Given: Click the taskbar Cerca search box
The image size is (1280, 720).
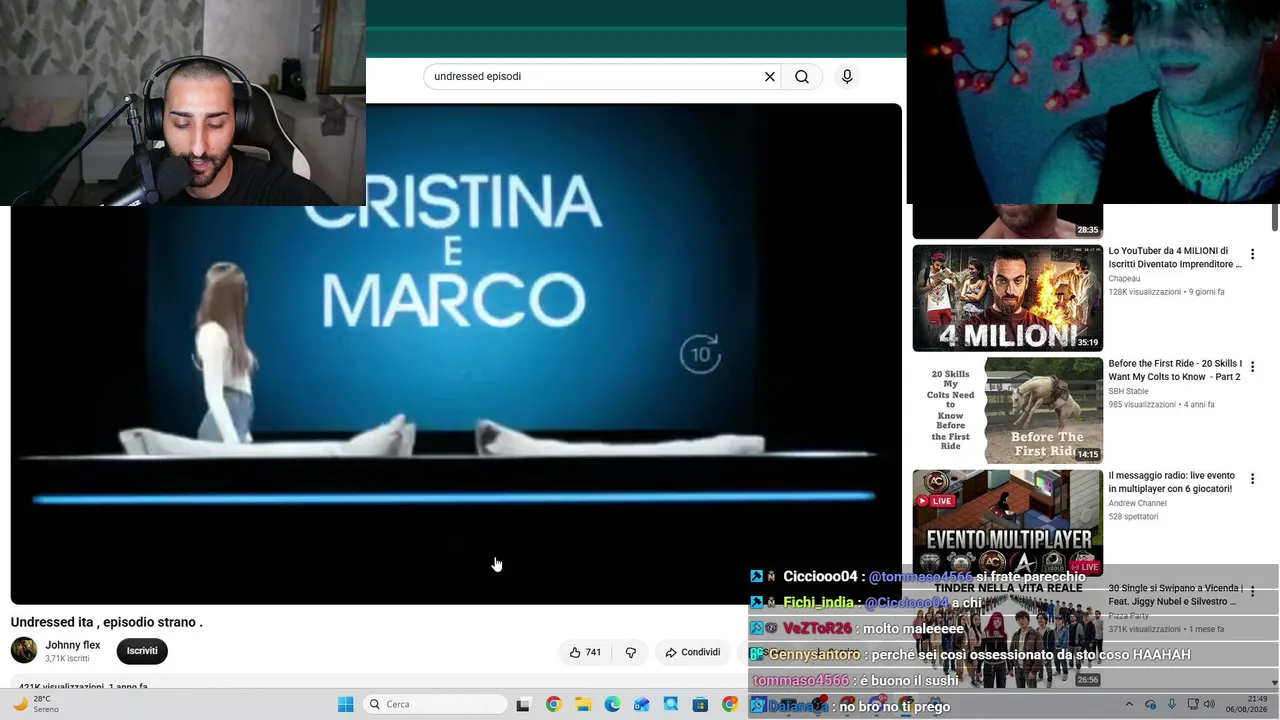Looking at the screenshot, I should (434, 704).
